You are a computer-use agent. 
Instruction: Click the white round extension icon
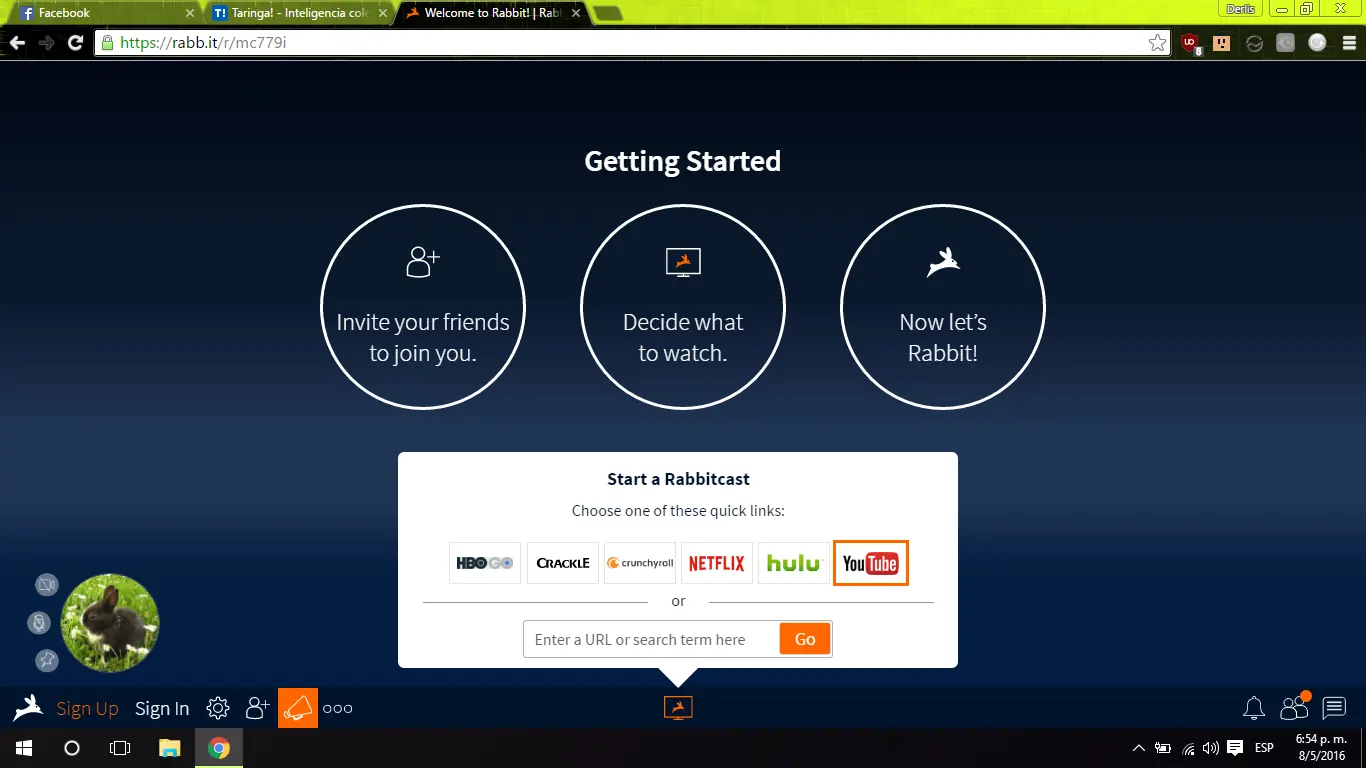(1318, 43)
